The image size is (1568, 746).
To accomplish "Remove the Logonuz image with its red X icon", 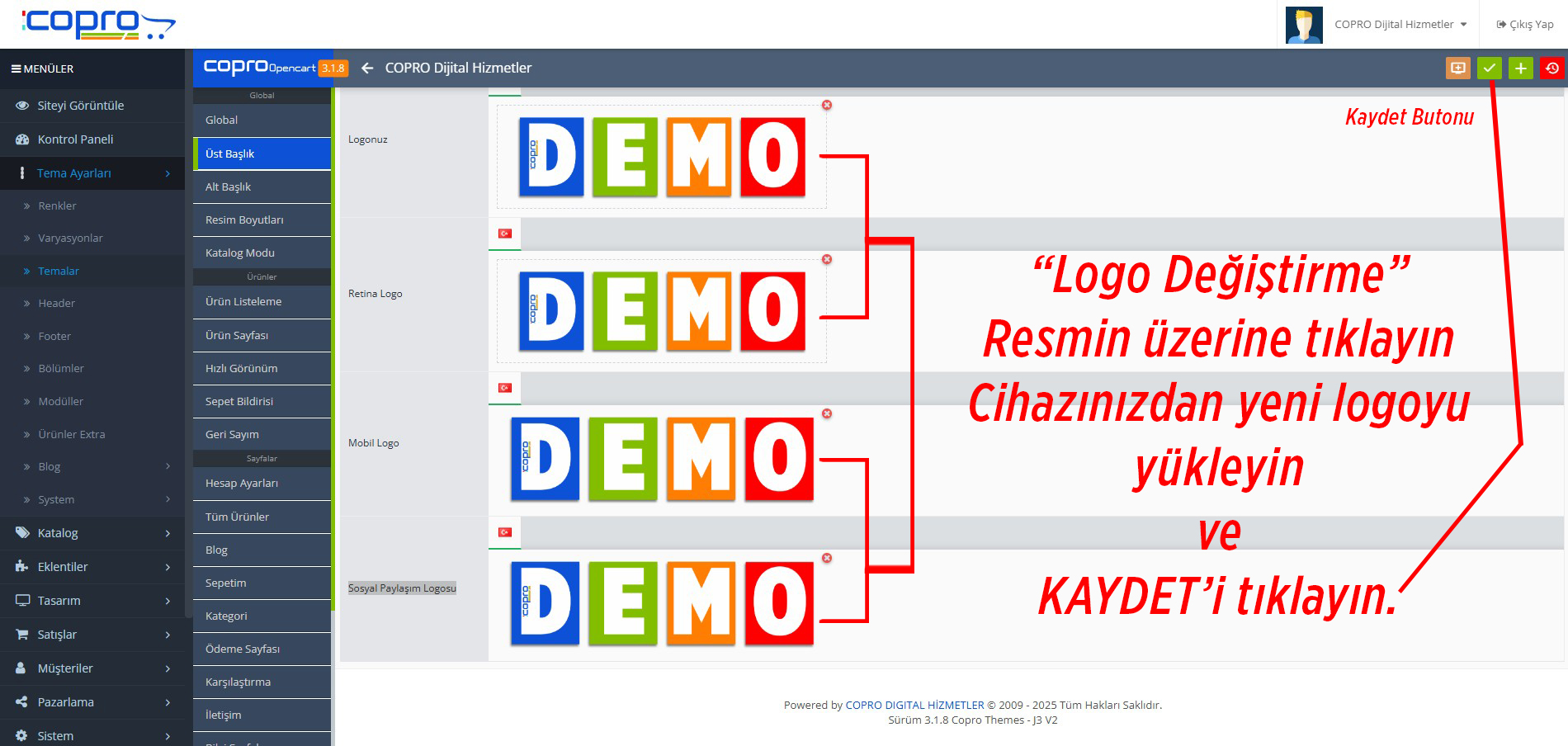I will pos(826,105).
